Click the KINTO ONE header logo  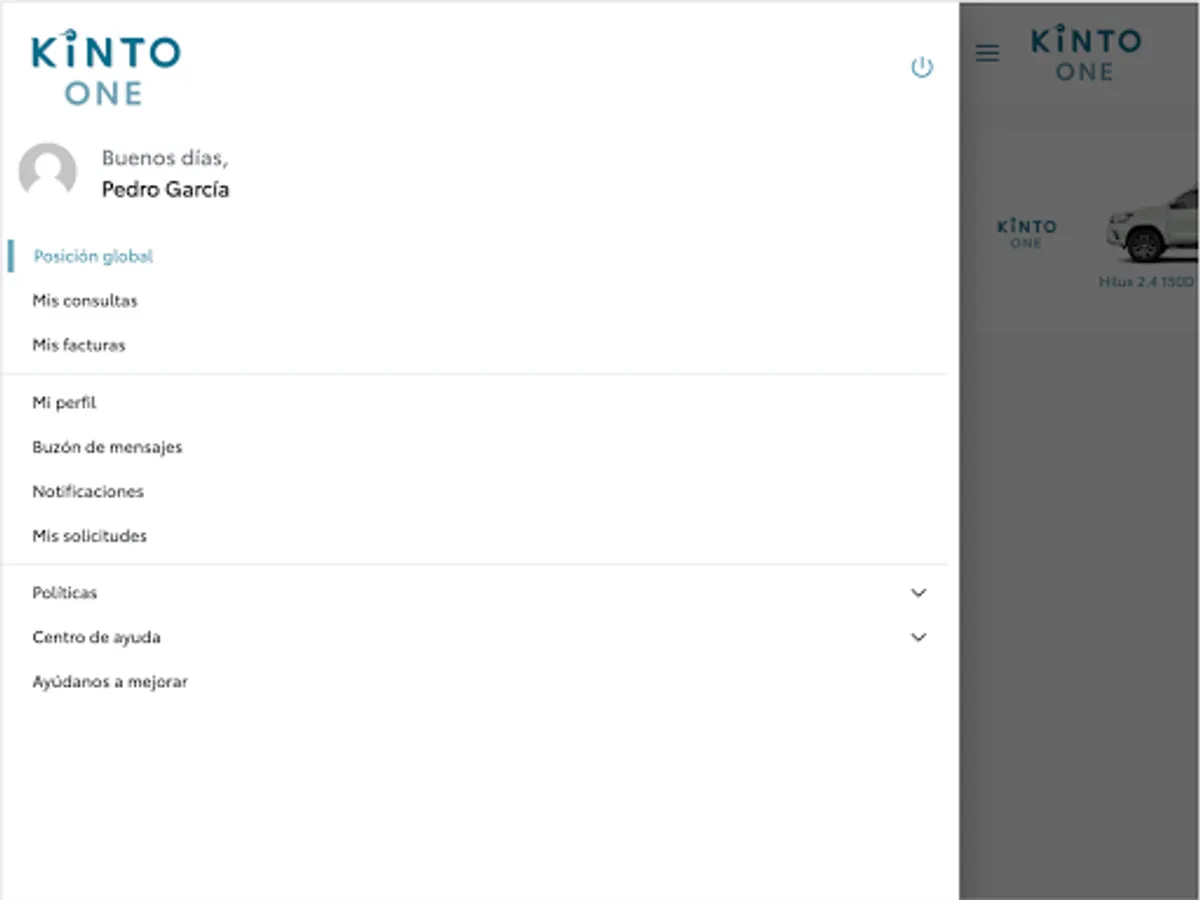tap(1085, 55)
